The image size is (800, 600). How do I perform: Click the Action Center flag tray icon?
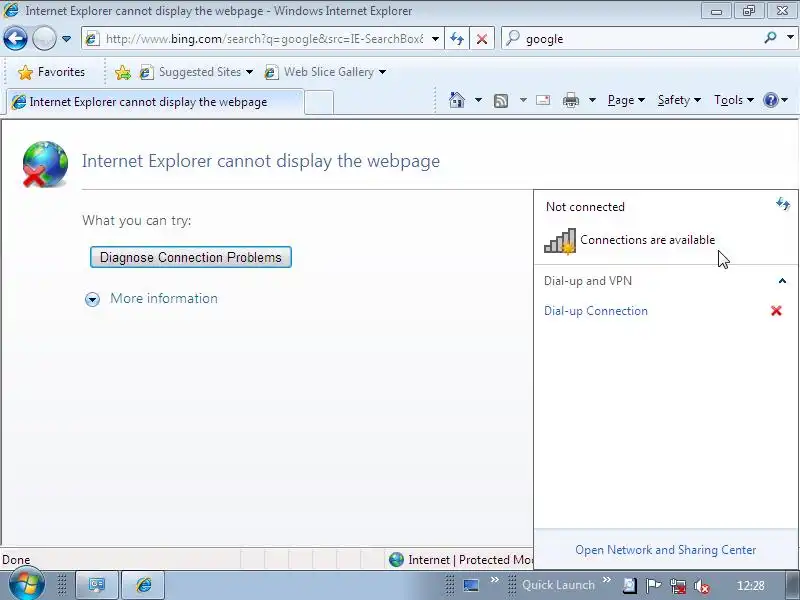pyautogui.click(x=653, y=586)
